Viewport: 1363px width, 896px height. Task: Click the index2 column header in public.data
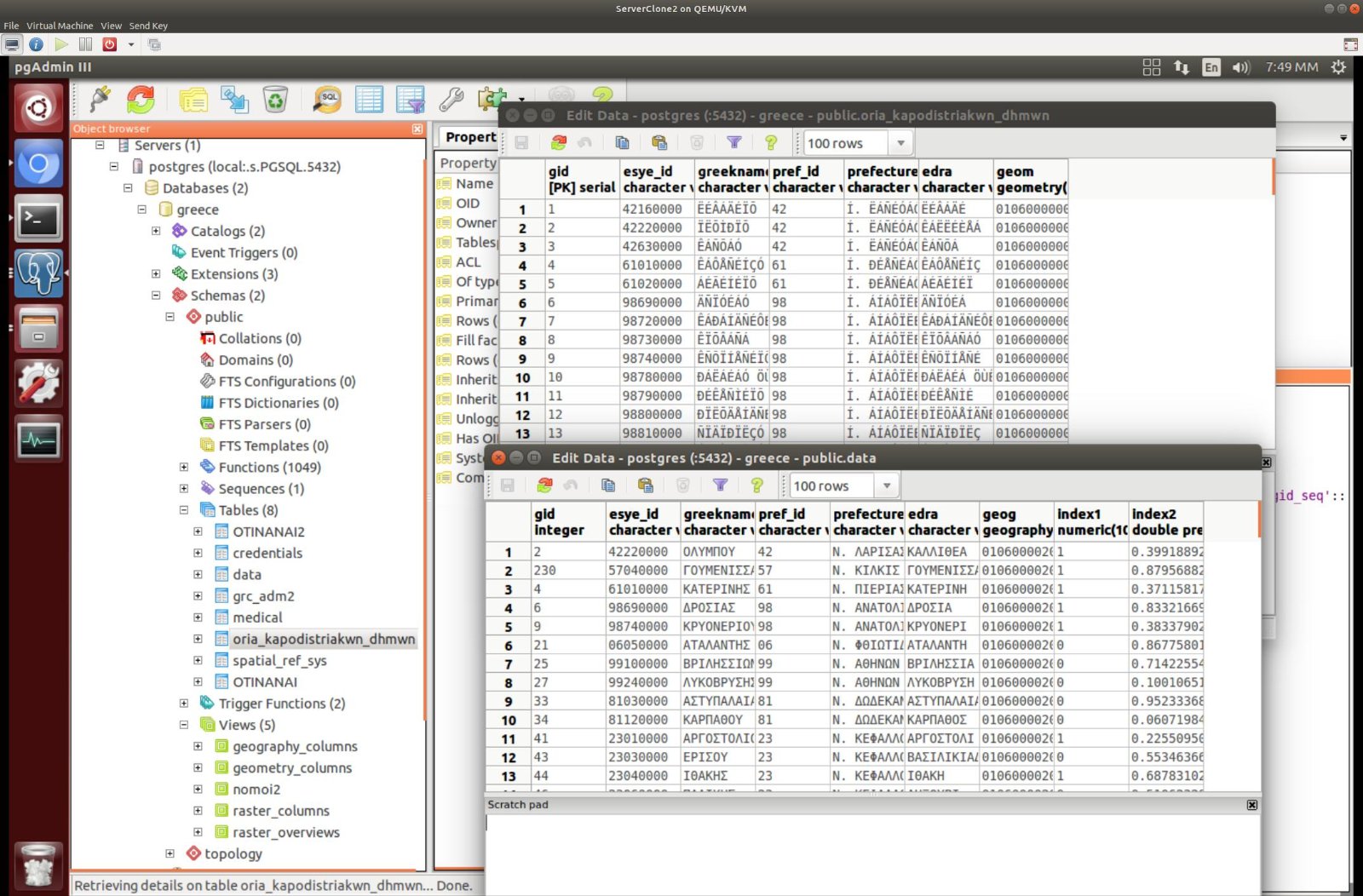point(1165,521)
